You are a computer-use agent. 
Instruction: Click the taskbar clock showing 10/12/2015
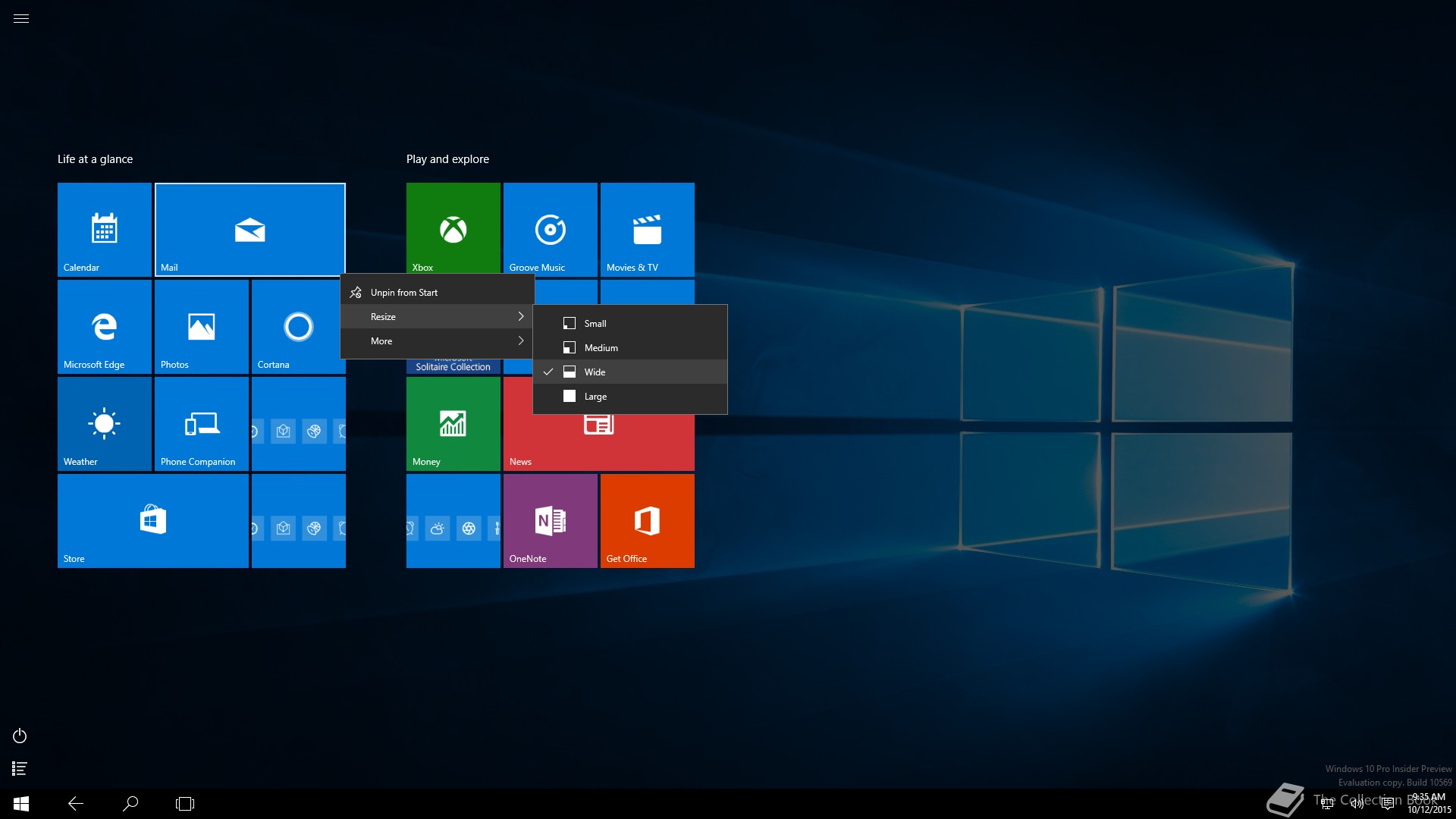(x=1429, y=804)
